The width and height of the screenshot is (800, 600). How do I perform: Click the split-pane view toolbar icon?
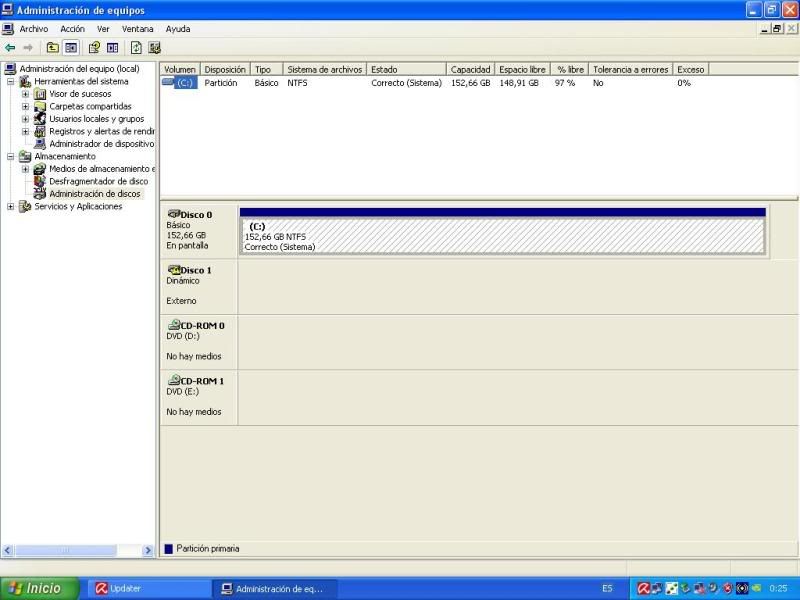tap(113, 47)
